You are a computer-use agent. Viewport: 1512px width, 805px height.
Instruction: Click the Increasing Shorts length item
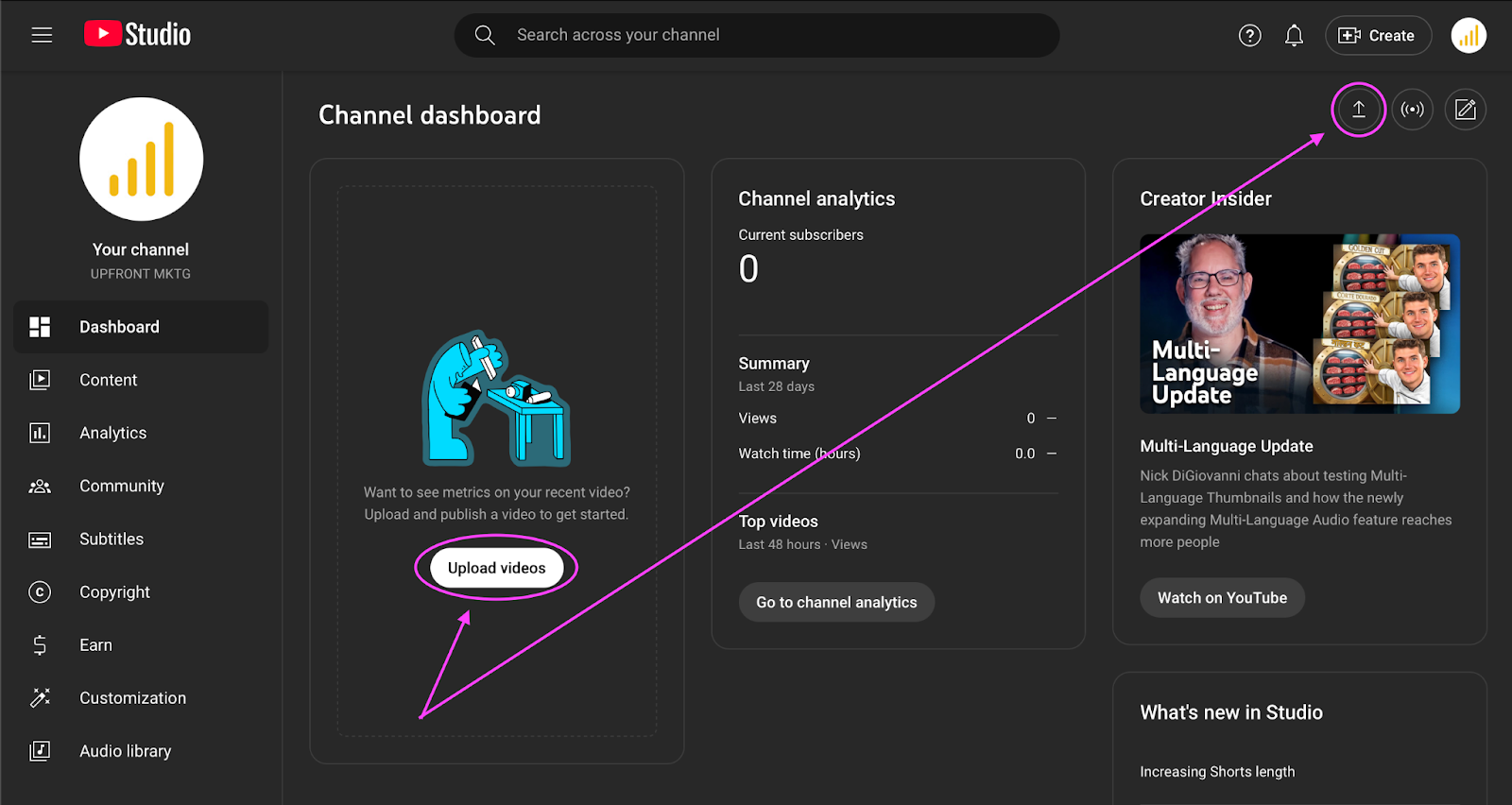[1217, 772]
